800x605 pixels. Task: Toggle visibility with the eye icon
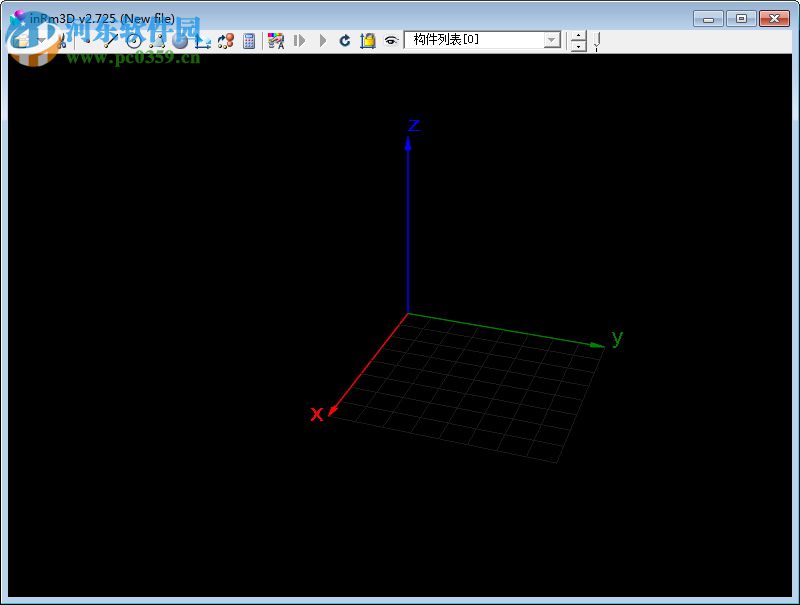point(392,43)
